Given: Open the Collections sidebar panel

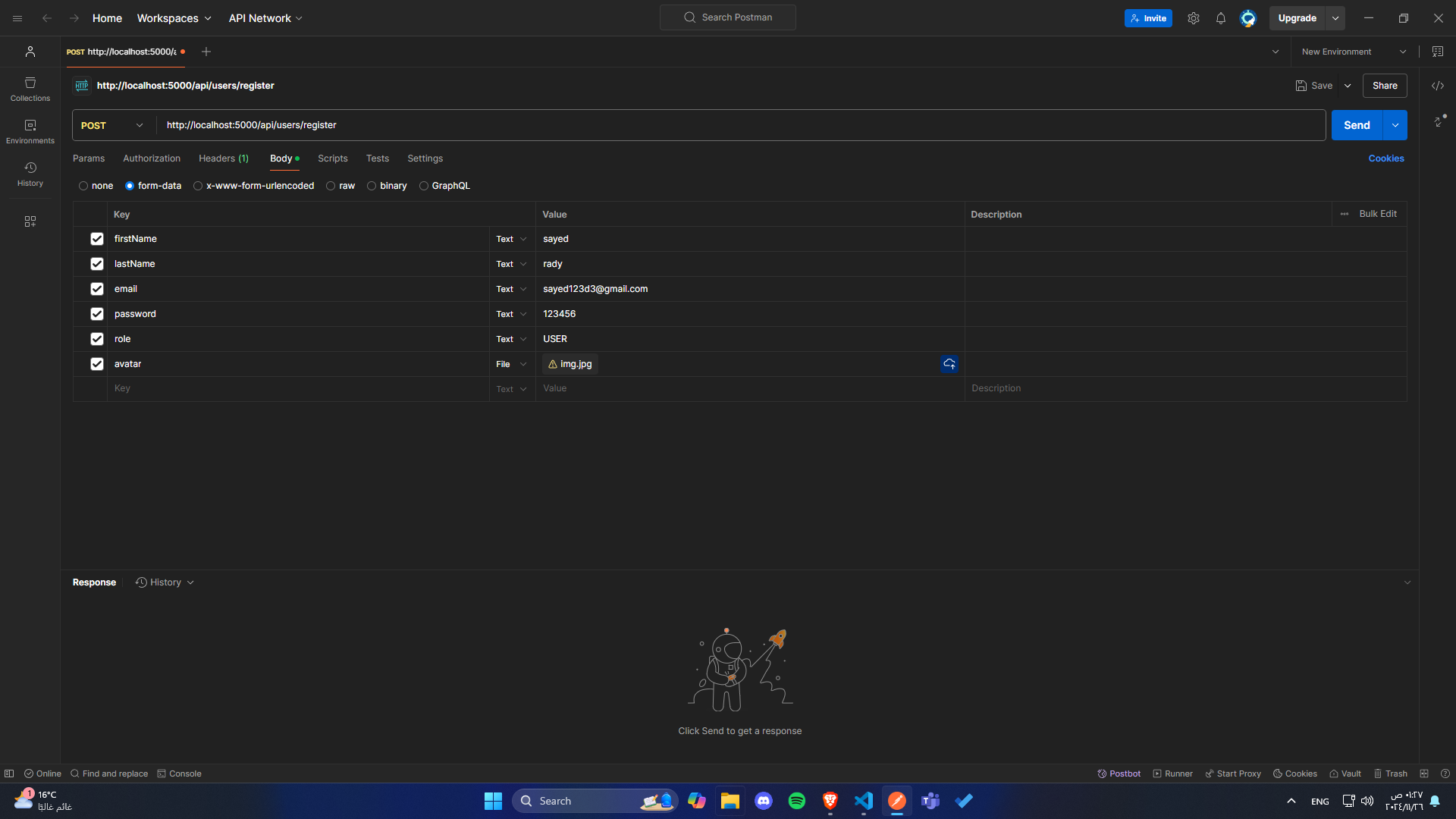Looking at the screenshot, I should click(30, 89).
